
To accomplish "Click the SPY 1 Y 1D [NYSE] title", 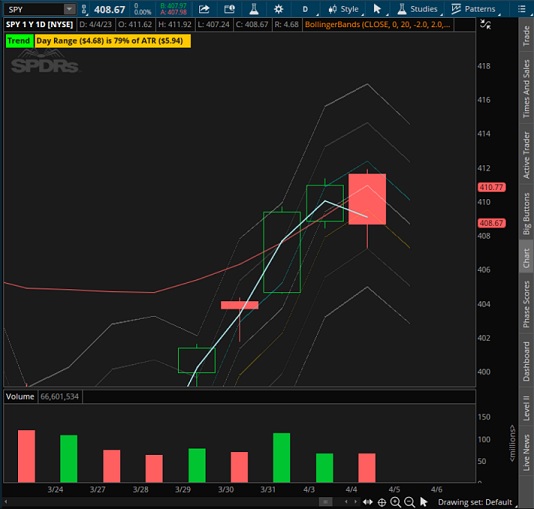I will (x=40, y=25).
